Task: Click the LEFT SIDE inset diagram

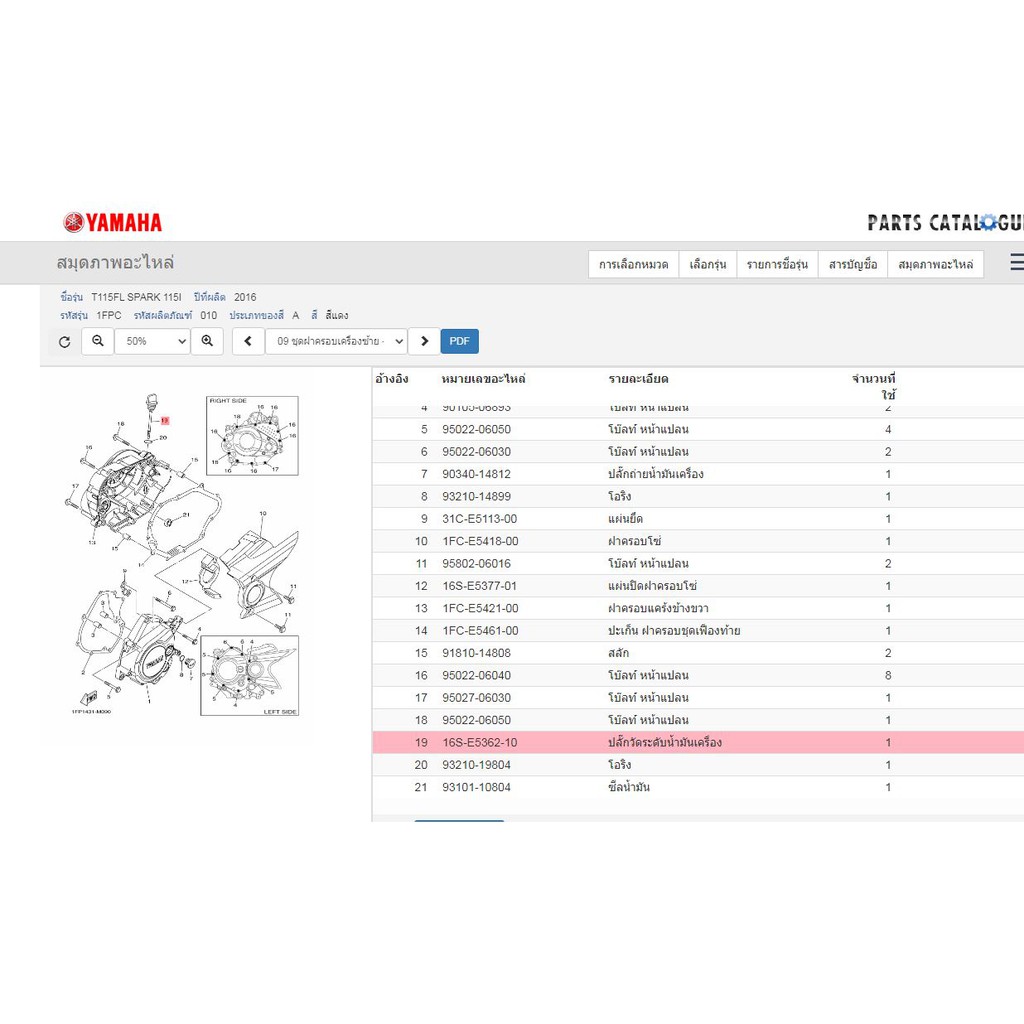Action: pyautogui.click(x=249, y=675)
